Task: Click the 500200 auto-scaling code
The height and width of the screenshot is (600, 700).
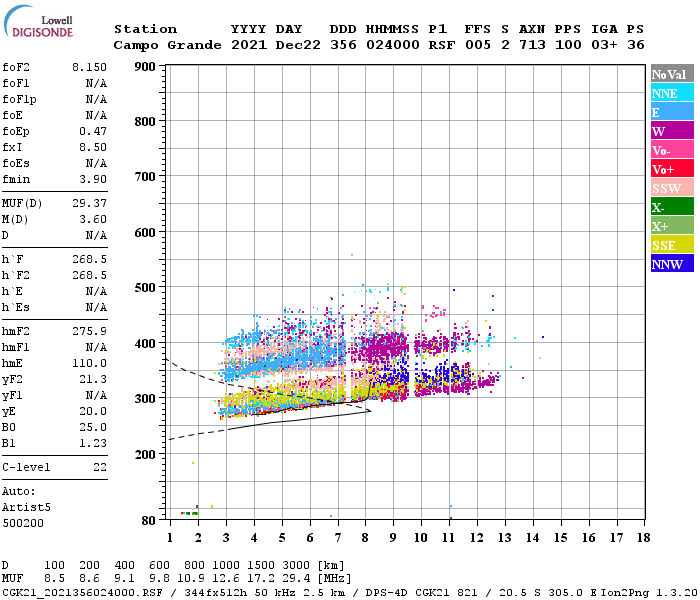Action: pyautogui.click(x=23, y=523)
